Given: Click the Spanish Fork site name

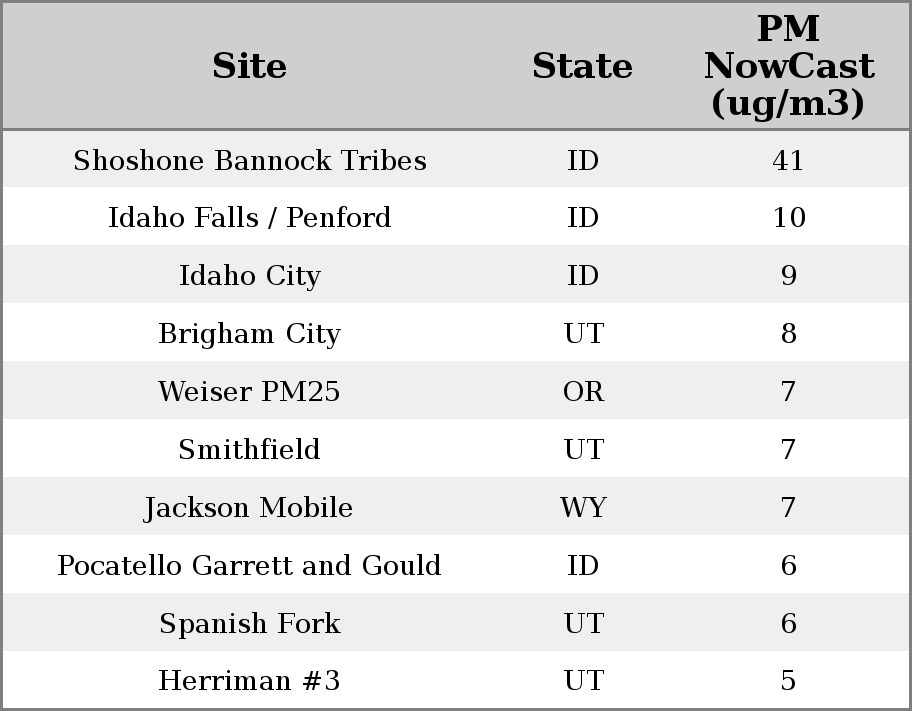Looking at the screenshot, I should click(x=250, y=624).
